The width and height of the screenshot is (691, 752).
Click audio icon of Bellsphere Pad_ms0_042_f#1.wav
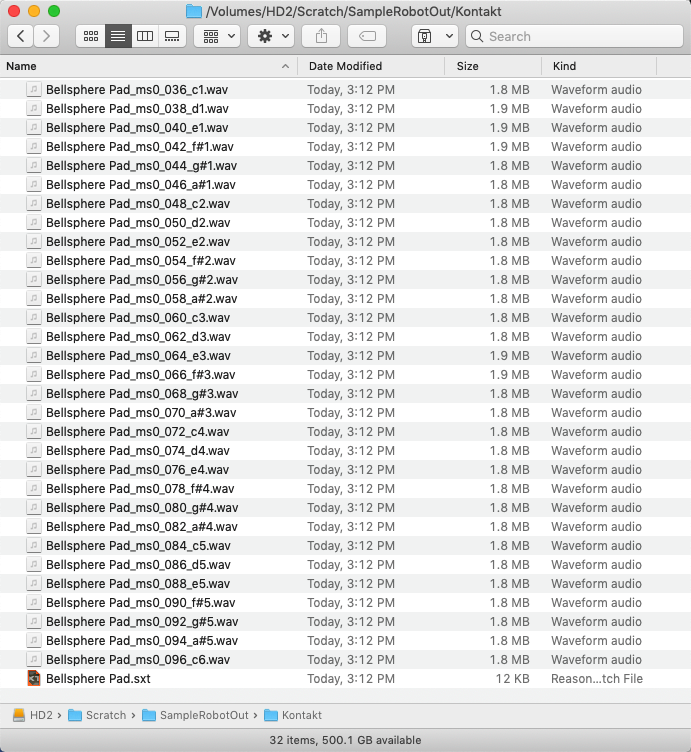pyautogui.click(x=34, y=147)
